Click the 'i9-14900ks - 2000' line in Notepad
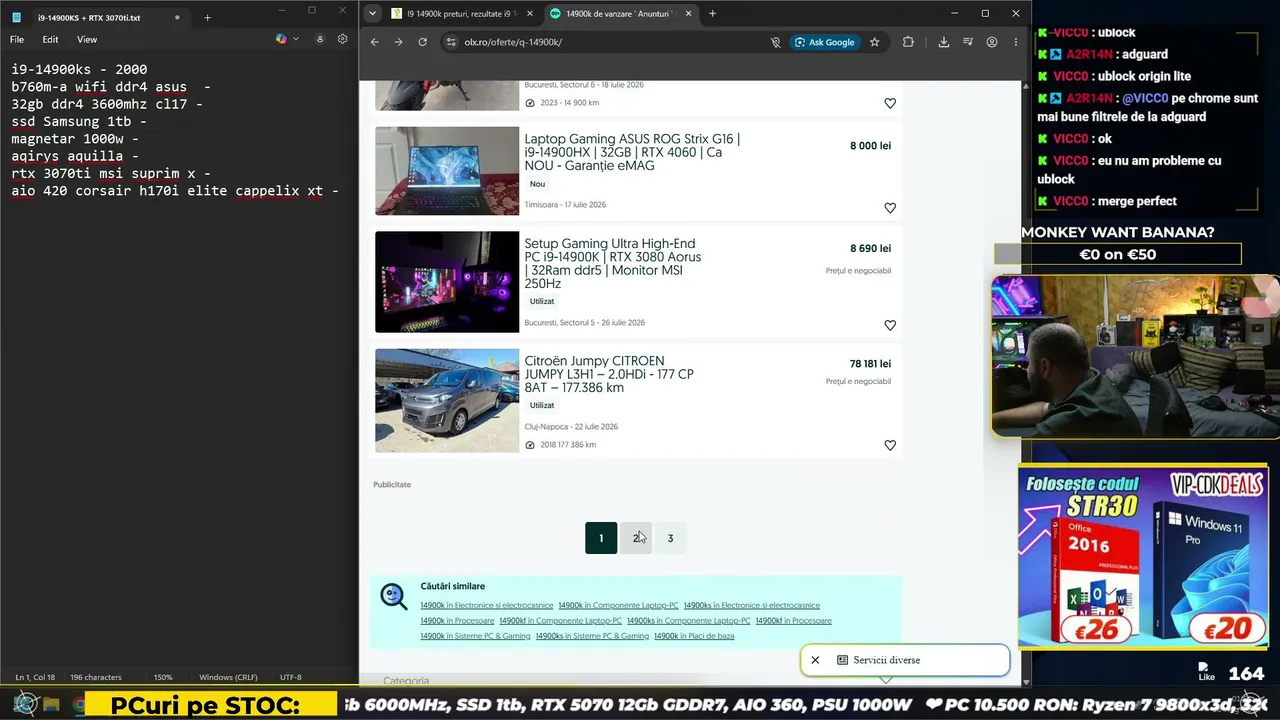The width and height of the screenshot is (1280, 720). click(x=80, y=70)
